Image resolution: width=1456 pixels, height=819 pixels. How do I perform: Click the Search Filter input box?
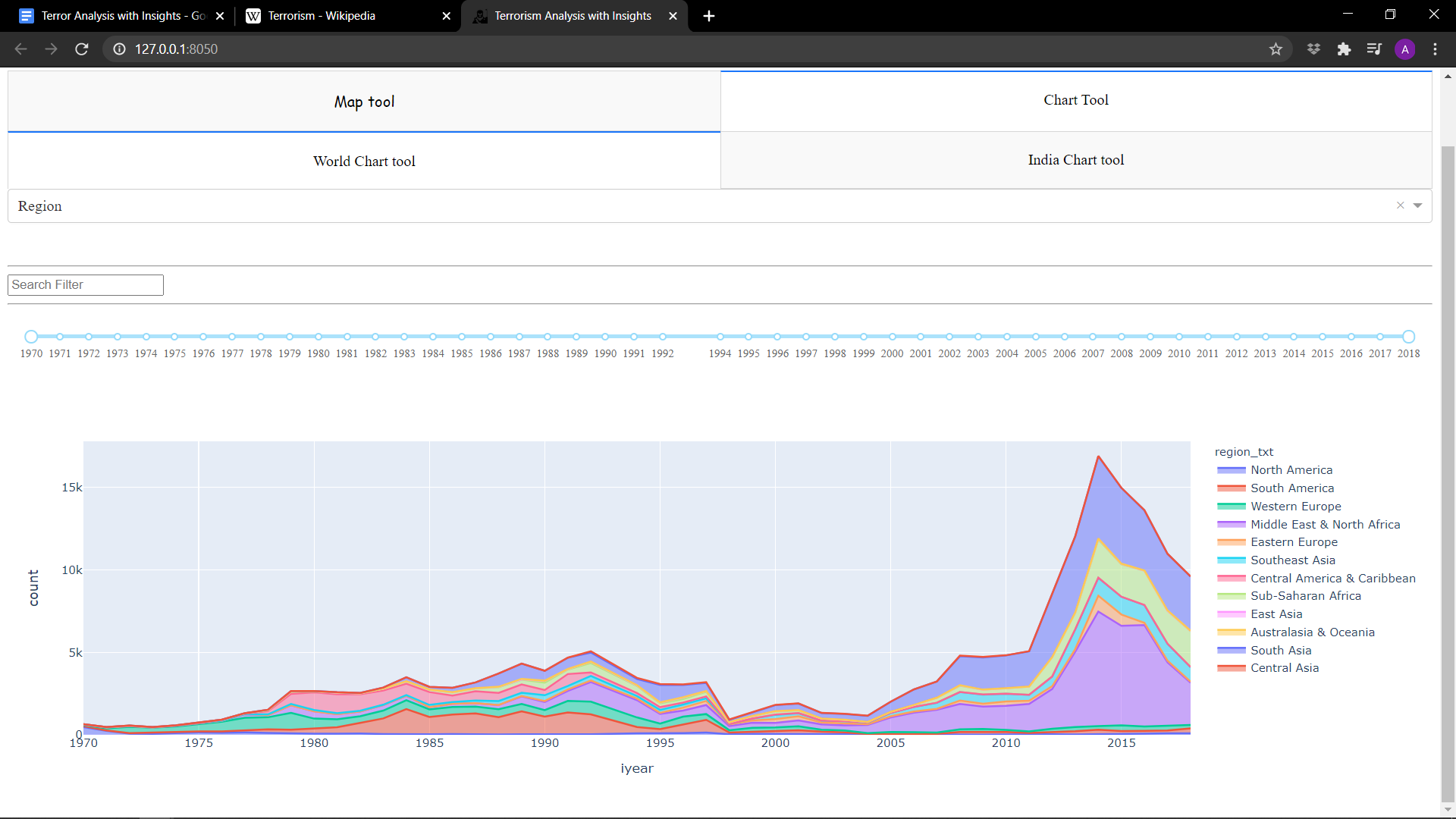[86, 285]
